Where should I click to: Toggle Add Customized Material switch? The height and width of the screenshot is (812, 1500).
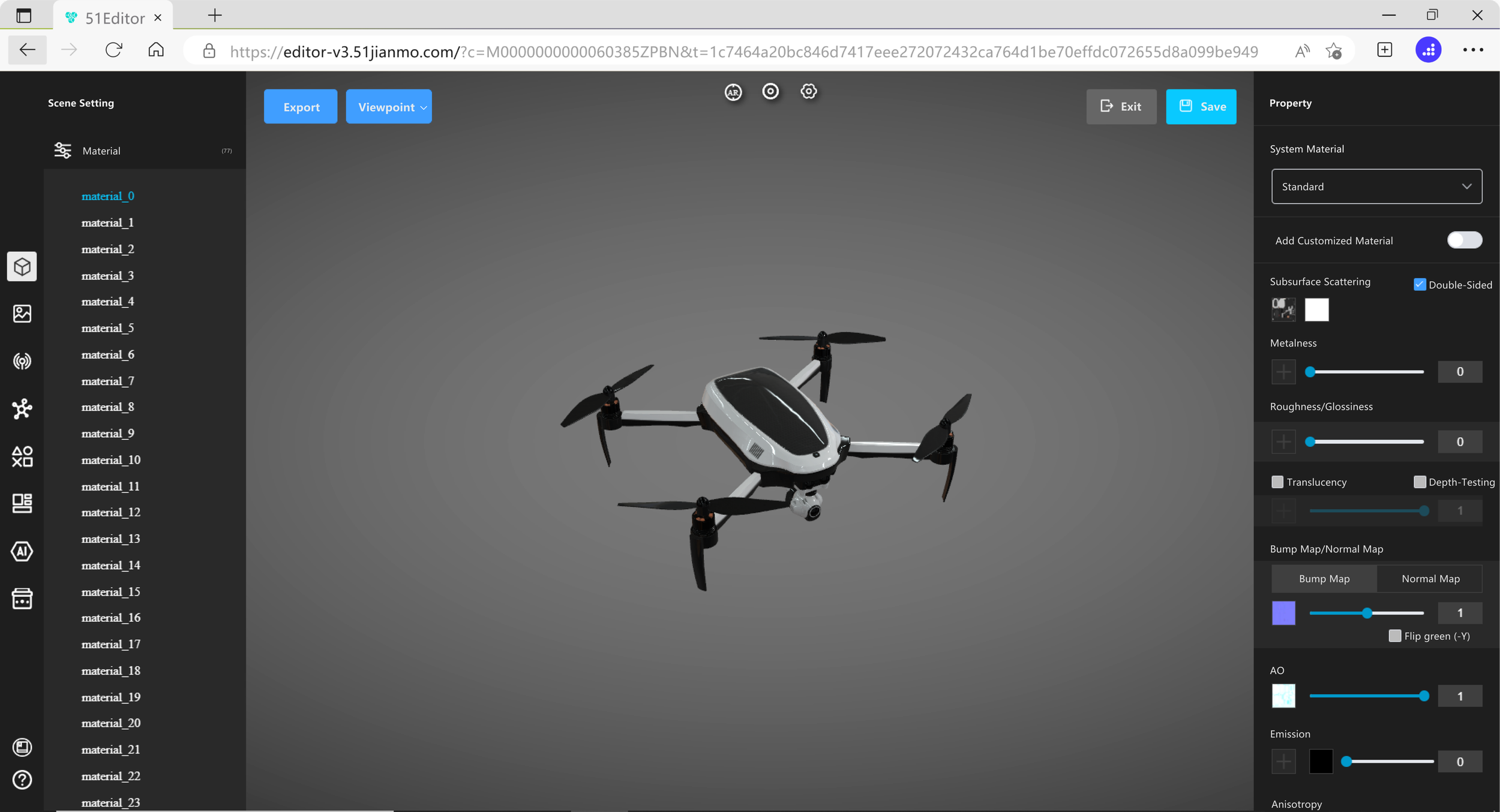click(x=1464, y=240)
